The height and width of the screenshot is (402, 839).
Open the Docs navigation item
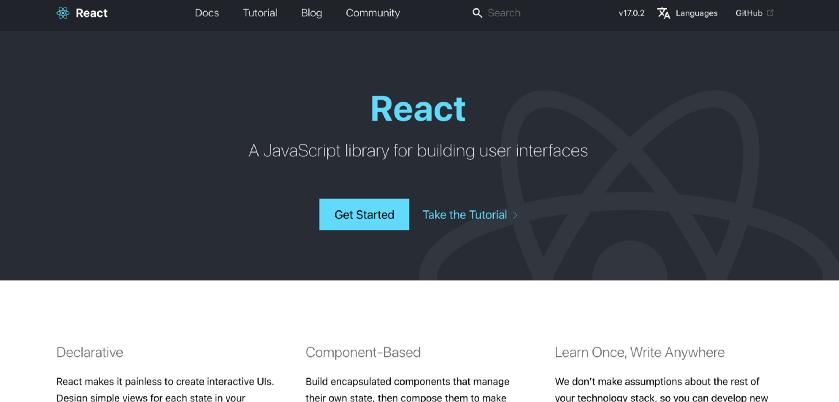point(207,13)
